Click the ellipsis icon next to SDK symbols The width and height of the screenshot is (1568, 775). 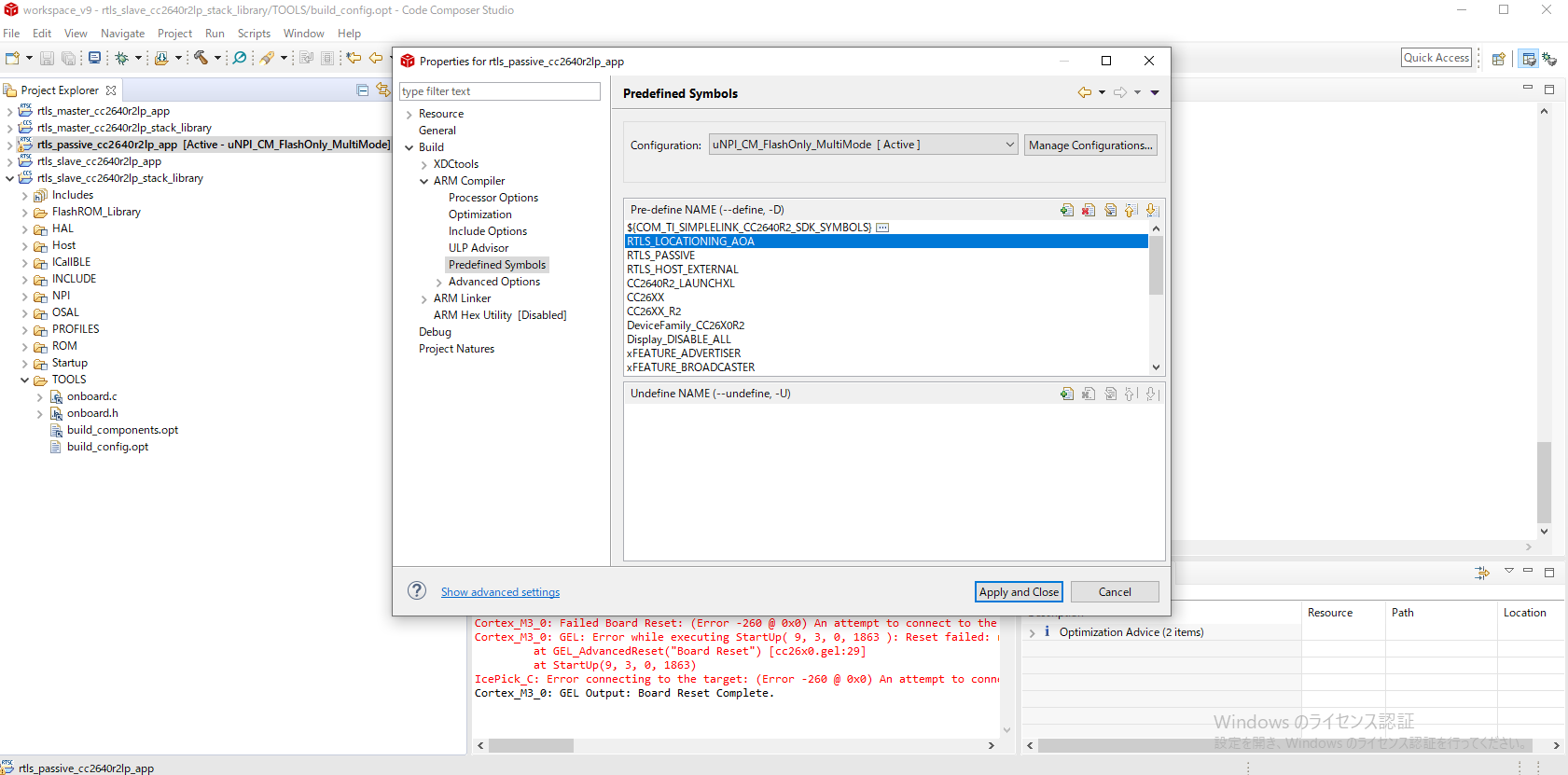tap(882, 228)
